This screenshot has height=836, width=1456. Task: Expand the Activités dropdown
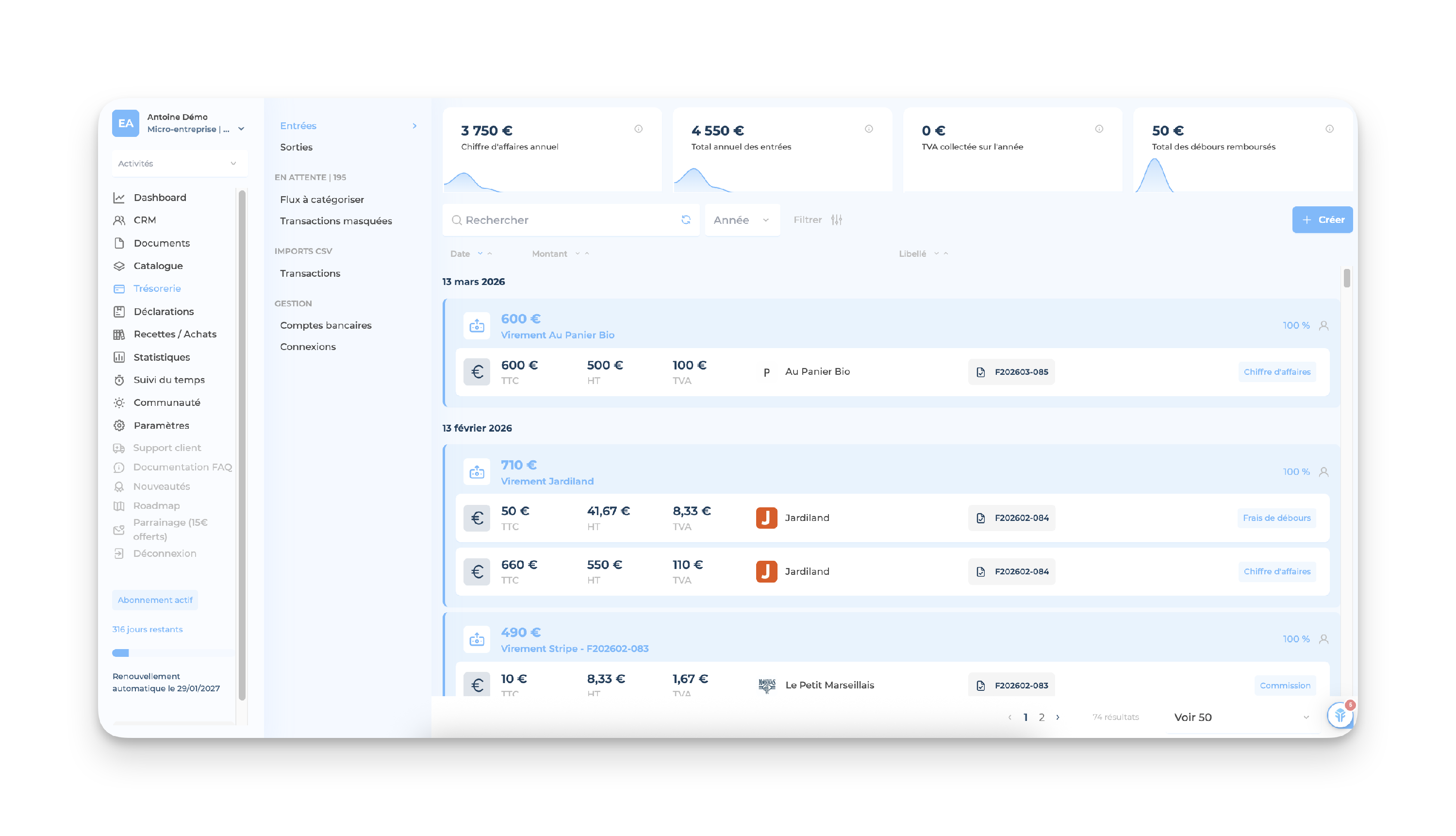(x=179, y=164)
